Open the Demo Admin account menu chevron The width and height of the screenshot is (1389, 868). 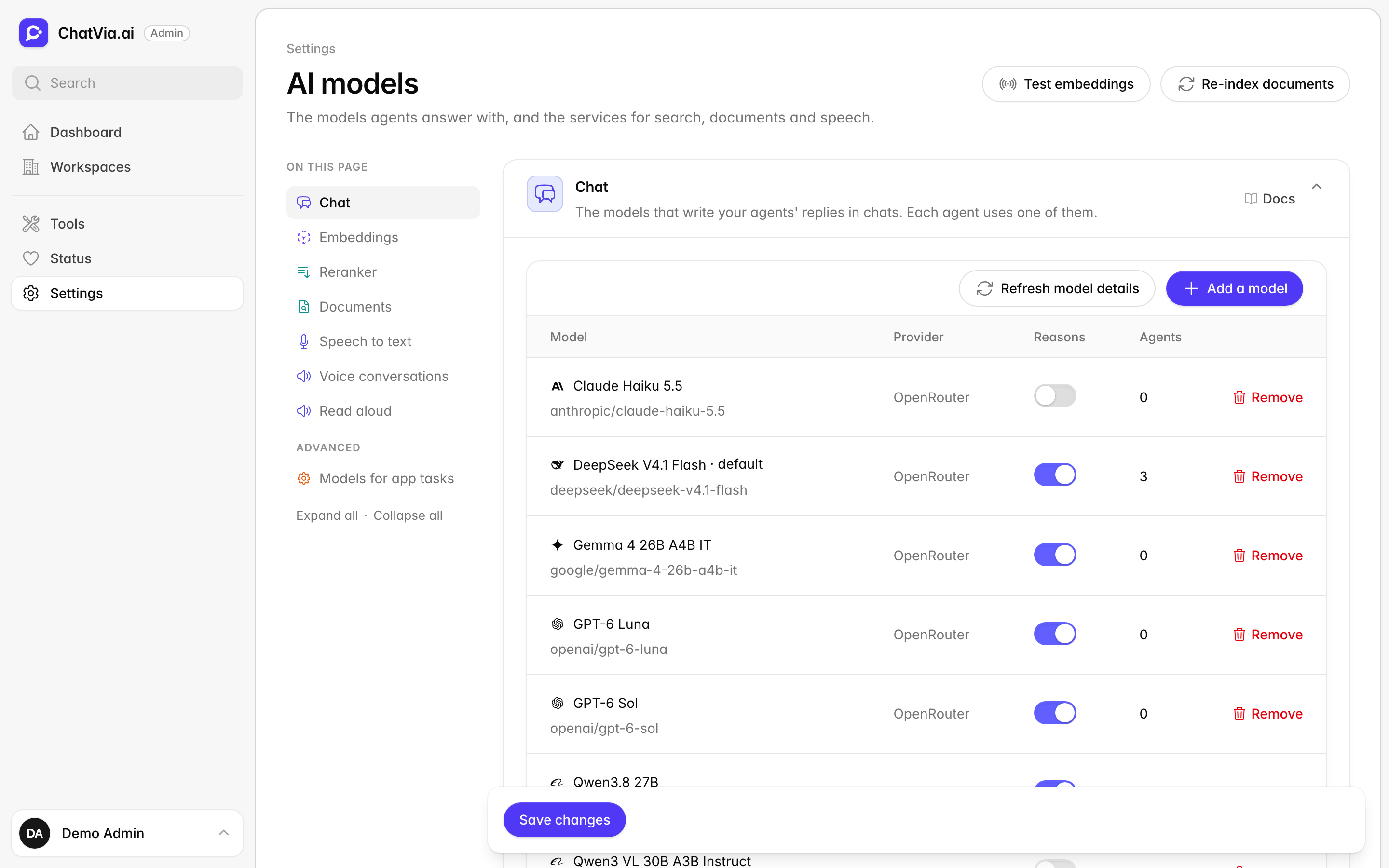[x=224, y=833]
